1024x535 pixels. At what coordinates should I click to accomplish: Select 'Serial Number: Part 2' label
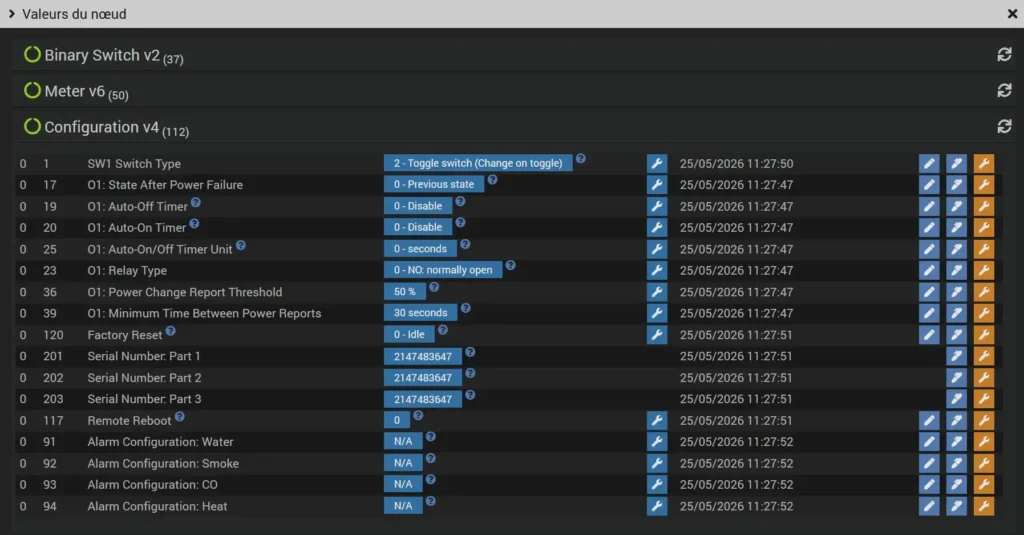tap(144, 378)
